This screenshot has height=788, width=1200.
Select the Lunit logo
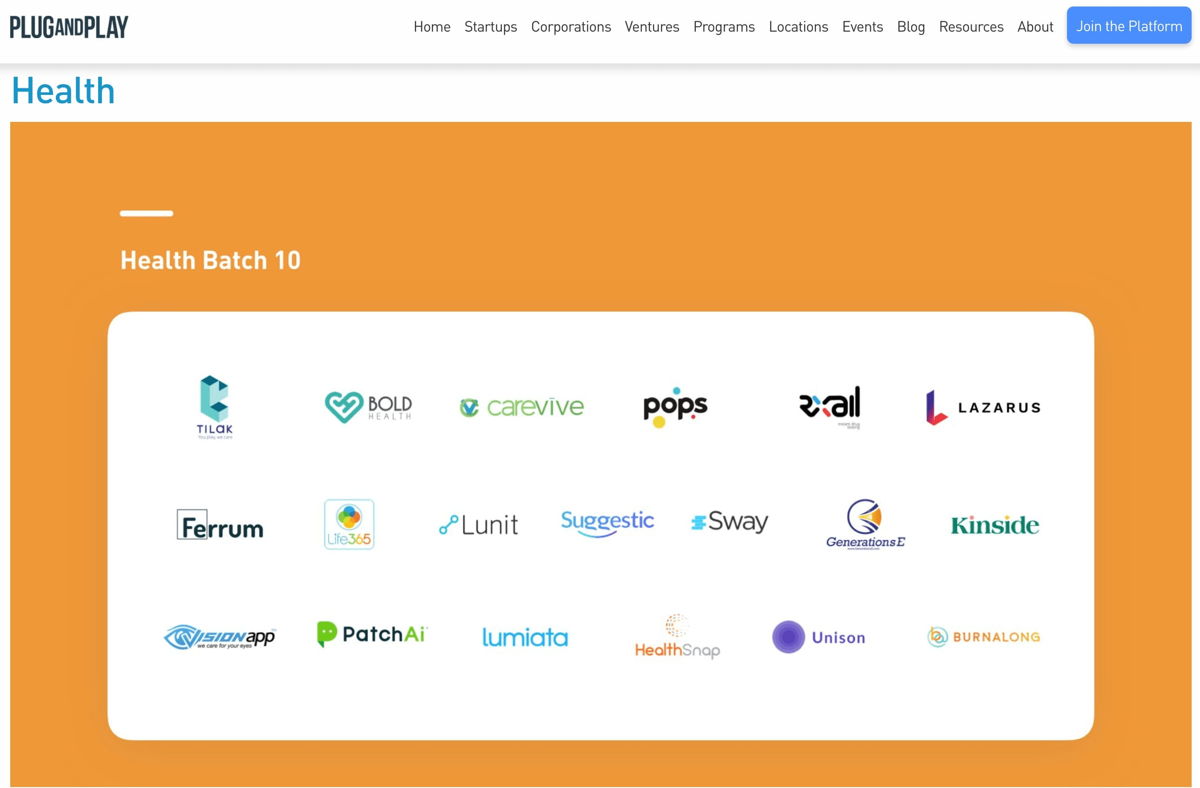[x=479, y=525]
